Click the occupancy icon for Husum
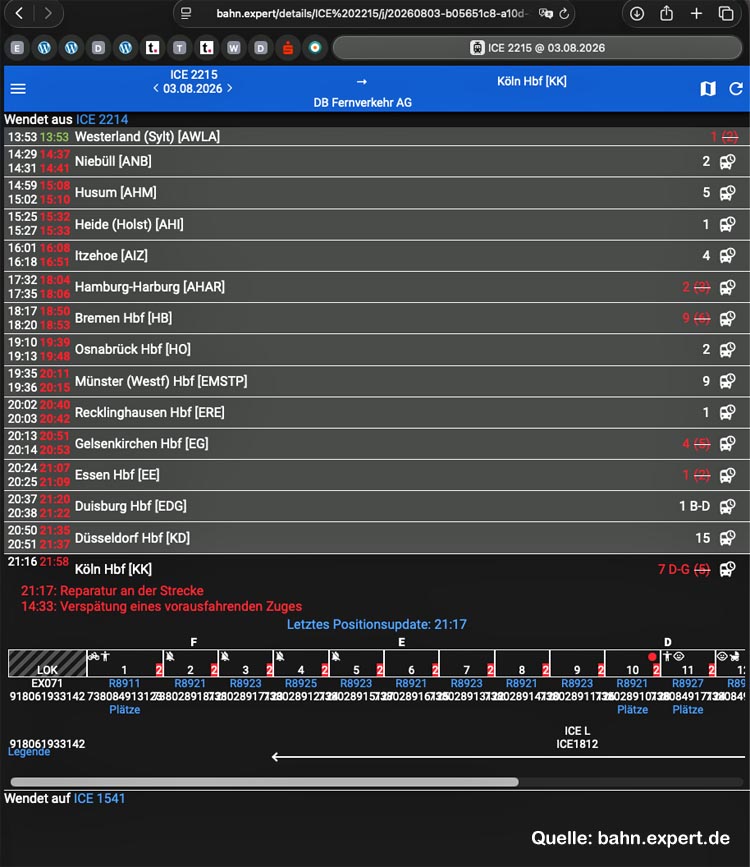The width and height of the screenshot is (750, 867). (x=727, y=193)
